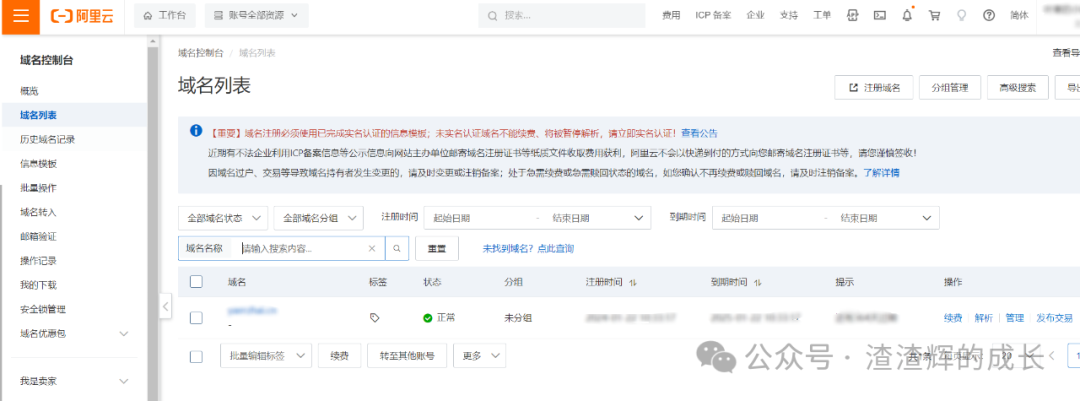Click the Aliyun logo
The height and width of the screenshot is (401, 1080).
pyautogui.click(x=82, y=17)
